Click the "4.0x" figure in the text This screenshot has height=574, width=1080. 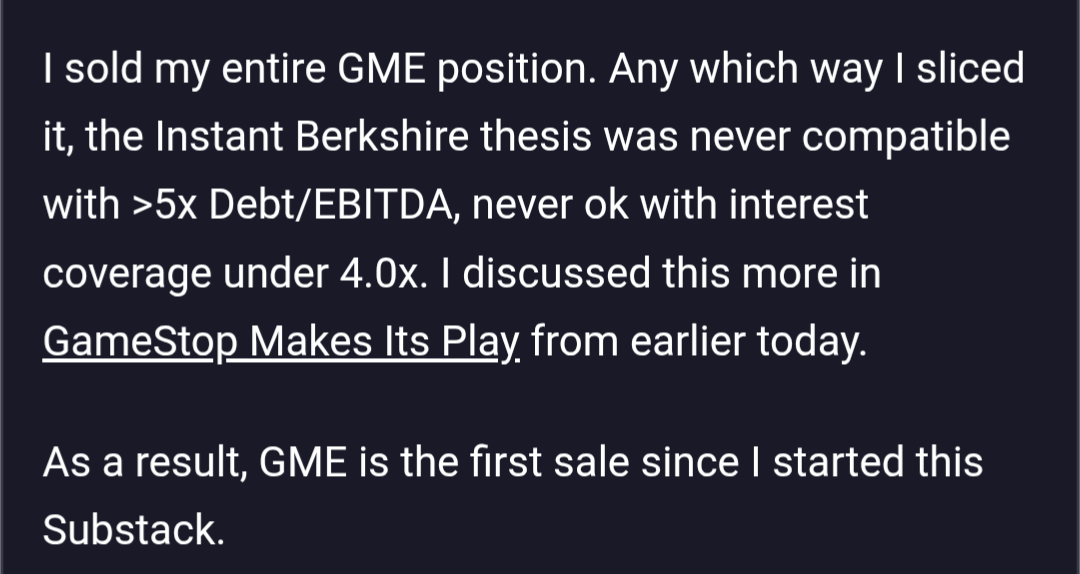(x=379, y=274)
